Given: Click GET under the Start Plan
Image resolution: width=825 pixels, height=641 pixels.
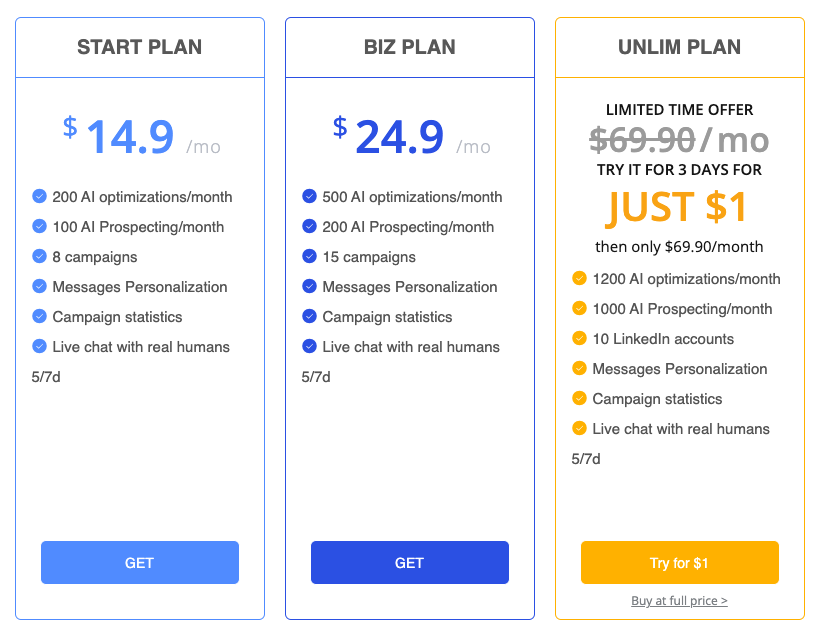Looking at the screenshot, I should tap(139, 562).
